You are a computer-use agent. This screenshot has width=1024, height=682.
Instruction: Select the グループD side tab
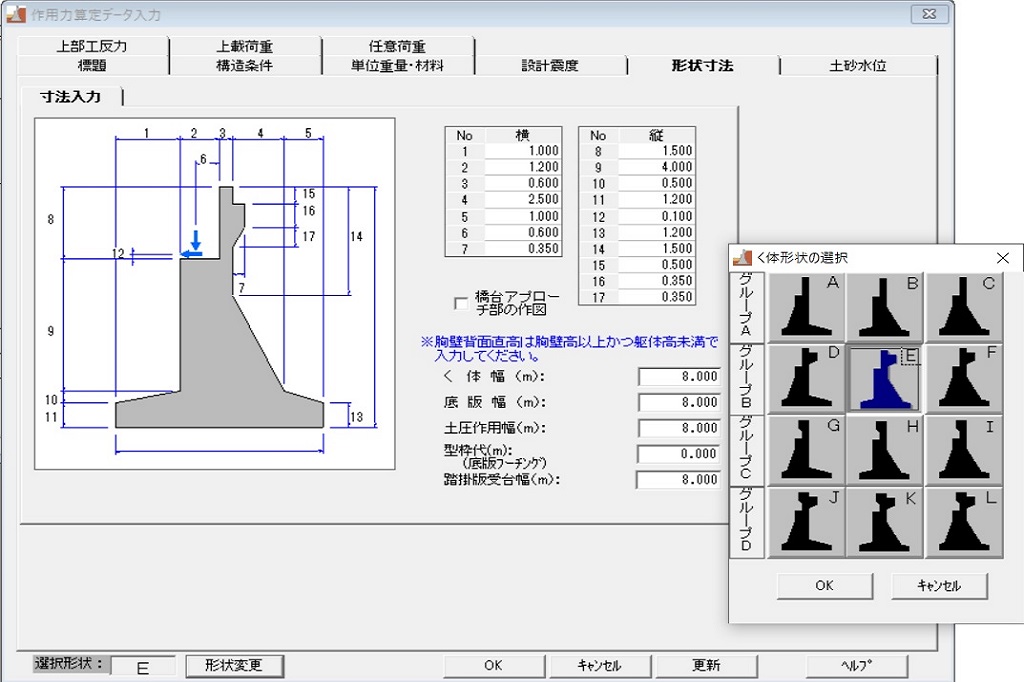pyautogui.click(x=746, y=521)
